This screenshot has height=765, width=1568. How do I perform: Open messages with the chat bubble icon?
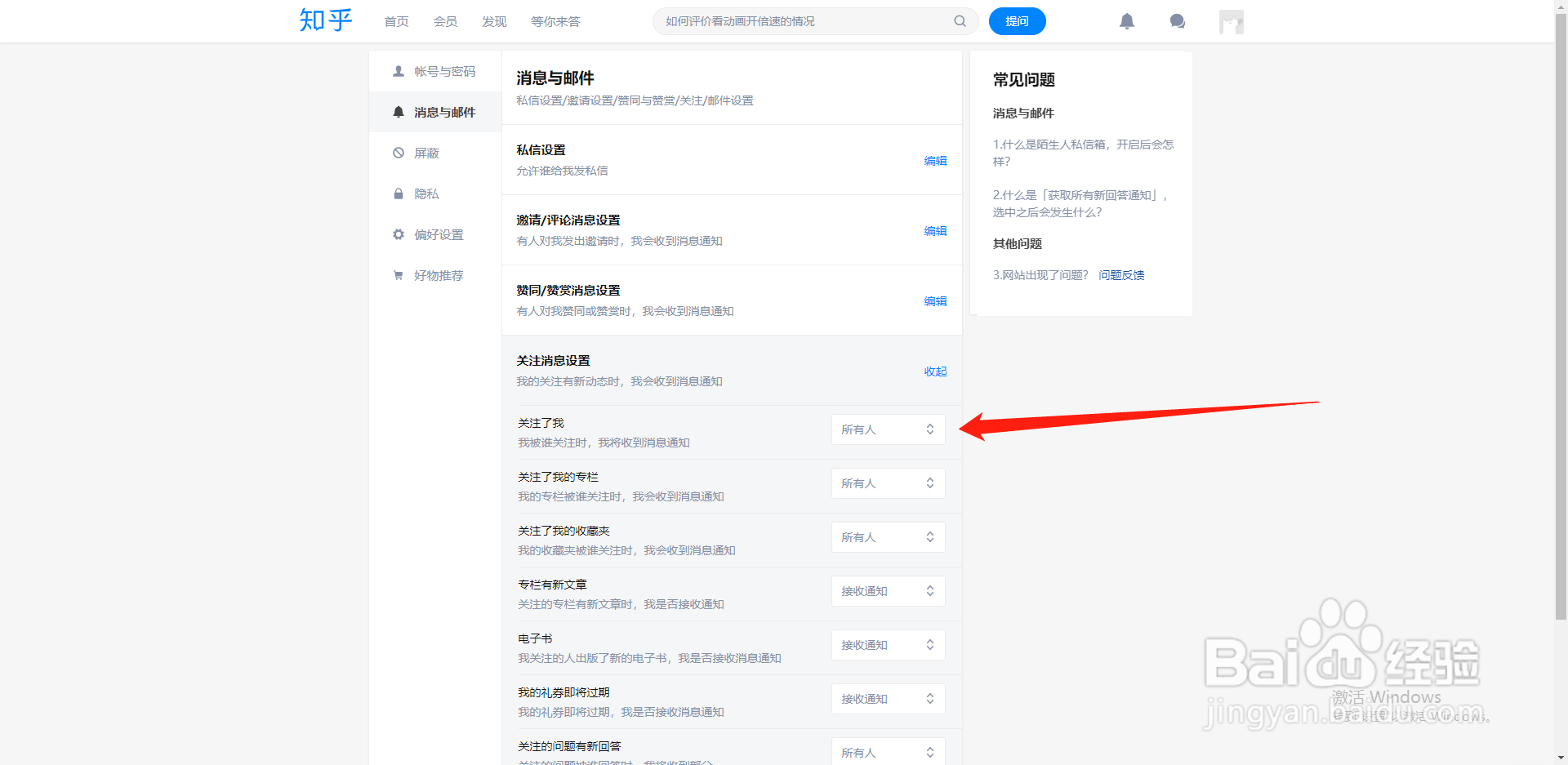click(1177, 21)
